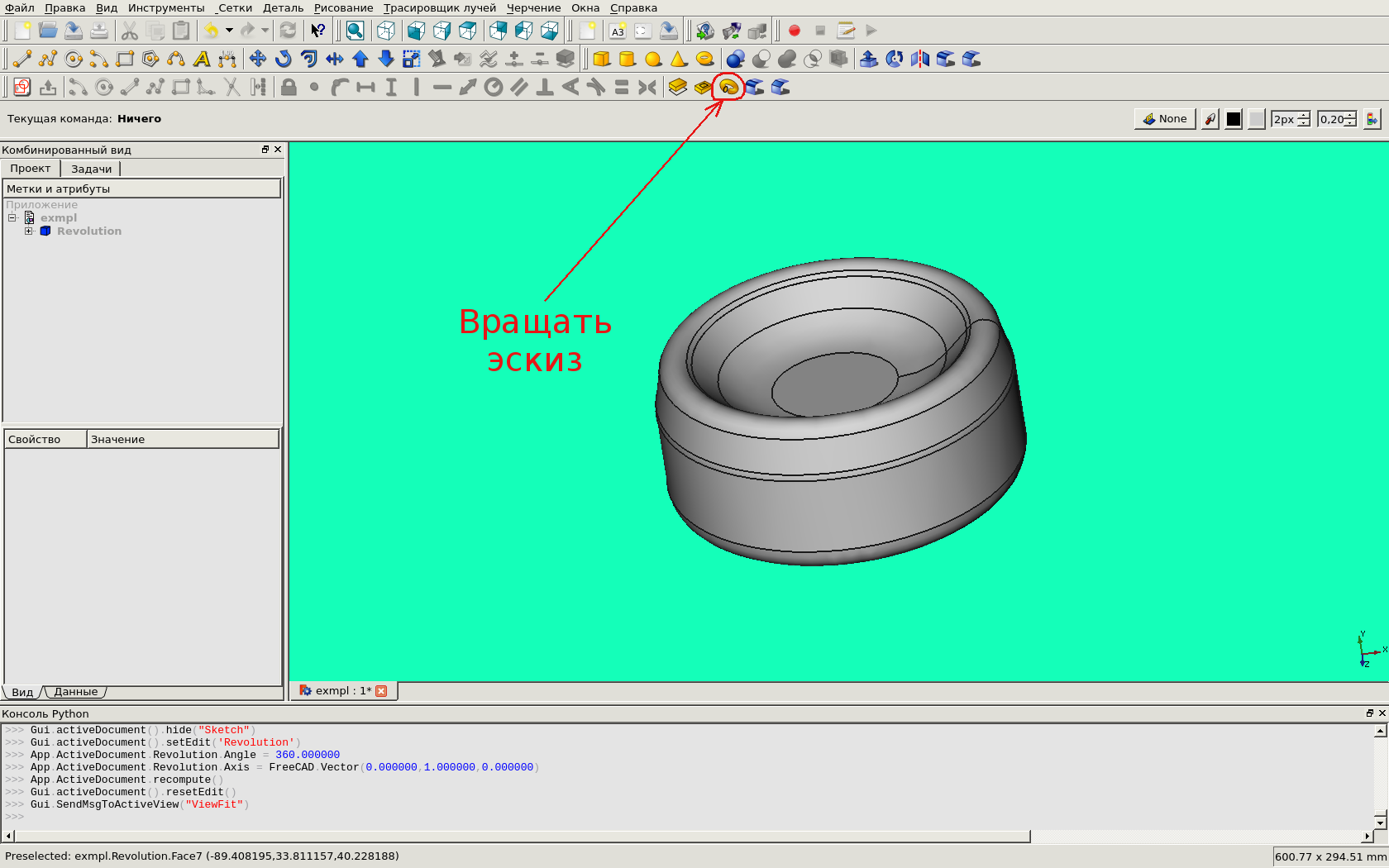The image size is (1389, 868).
Task: Open the Деталь menu
Action: (283, 7)
